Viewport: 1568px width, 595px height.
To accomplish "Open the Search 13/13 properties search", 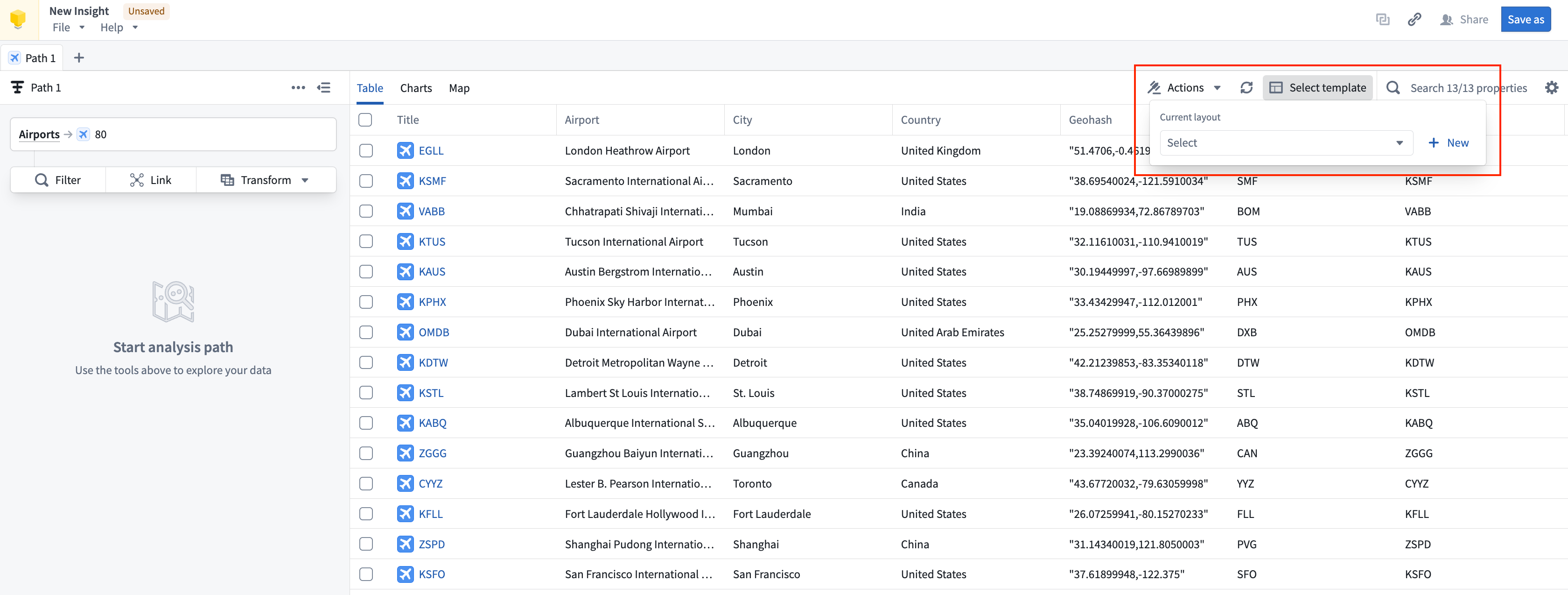I will coord(1393,87).
